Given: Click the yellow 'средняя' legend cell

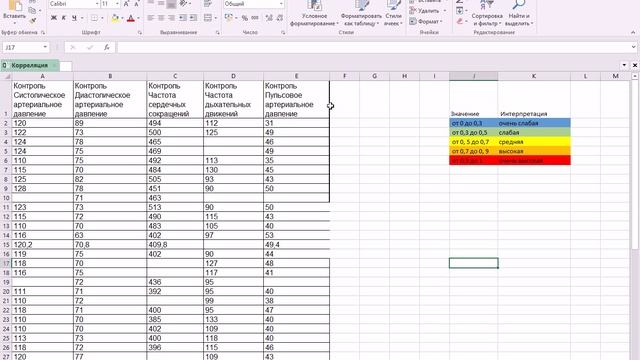Looking at the screenshot, I should coord(534,142).
